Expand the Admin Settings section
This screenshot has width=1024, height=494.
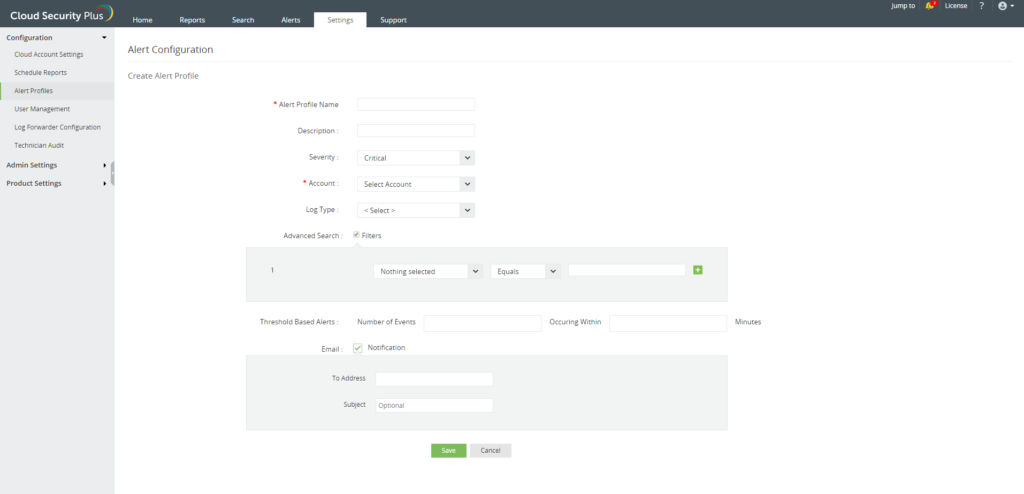56,165
